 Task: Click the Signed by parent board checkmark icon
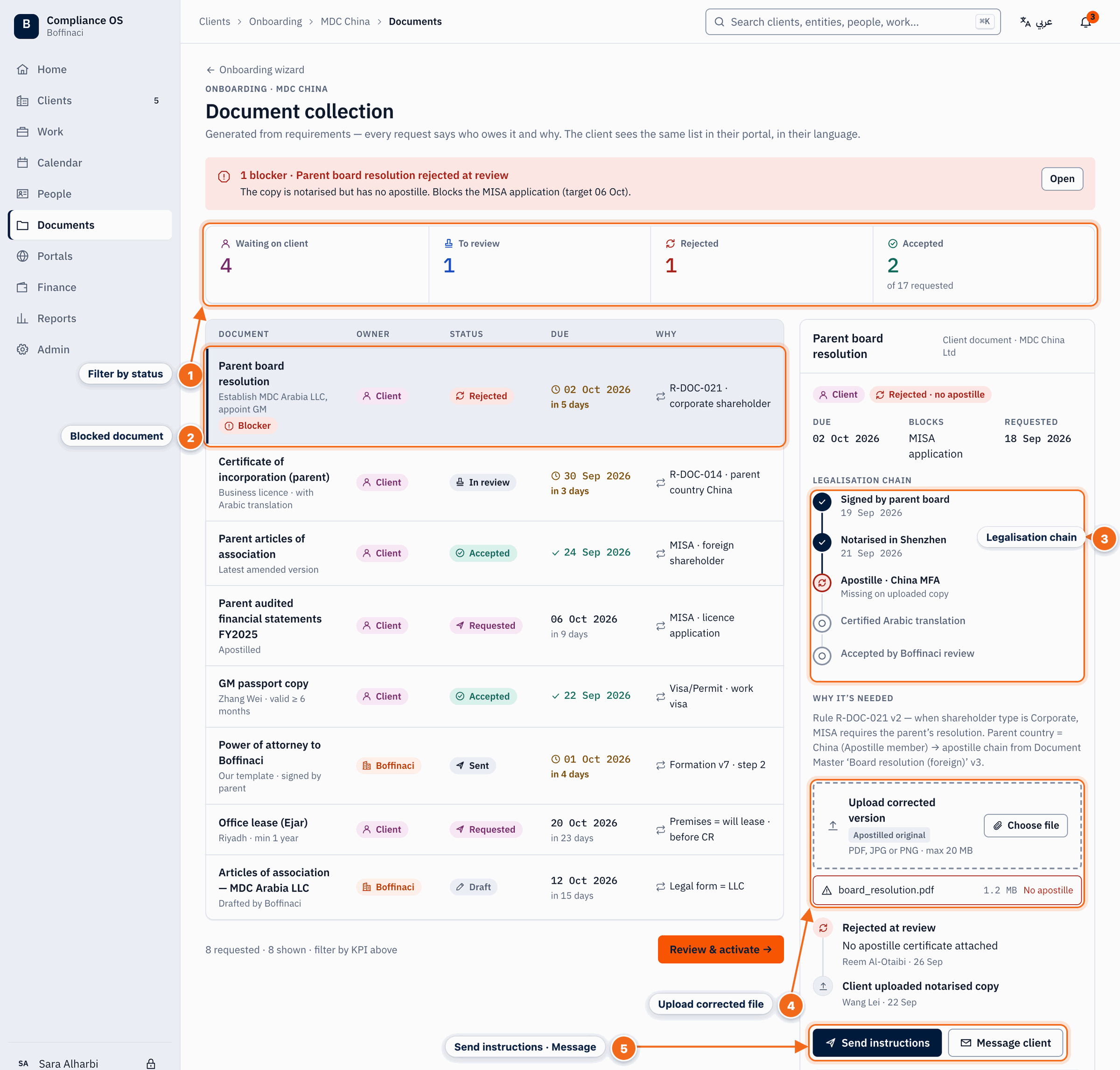(x=822, y=502)
